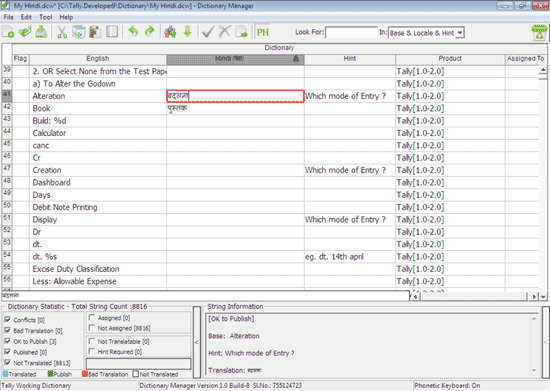
Task: Click the Paste clipboard icon
Action: click(95, 32)
